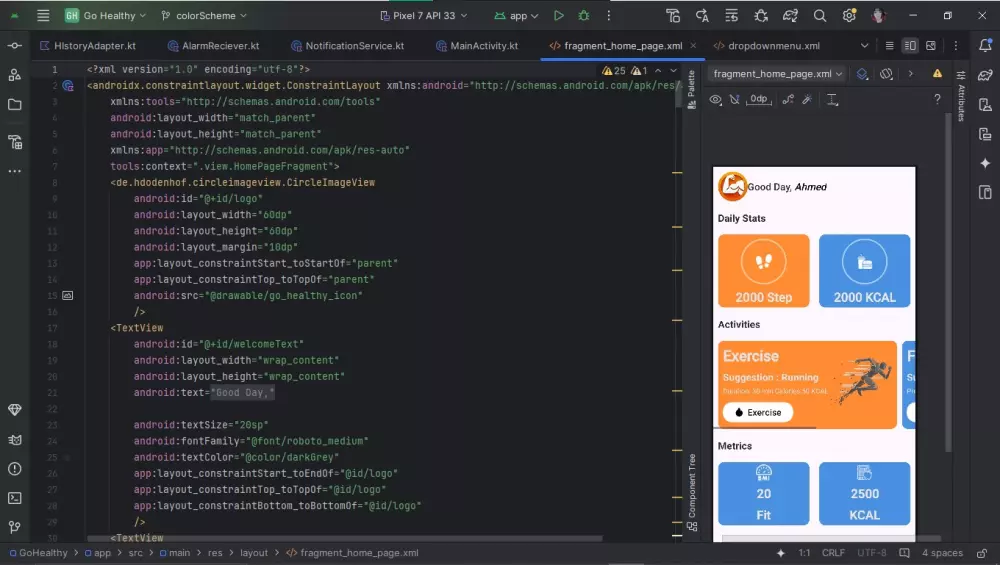
Task: Switch editor to Design-only view mode
Action: pos(931,46)
